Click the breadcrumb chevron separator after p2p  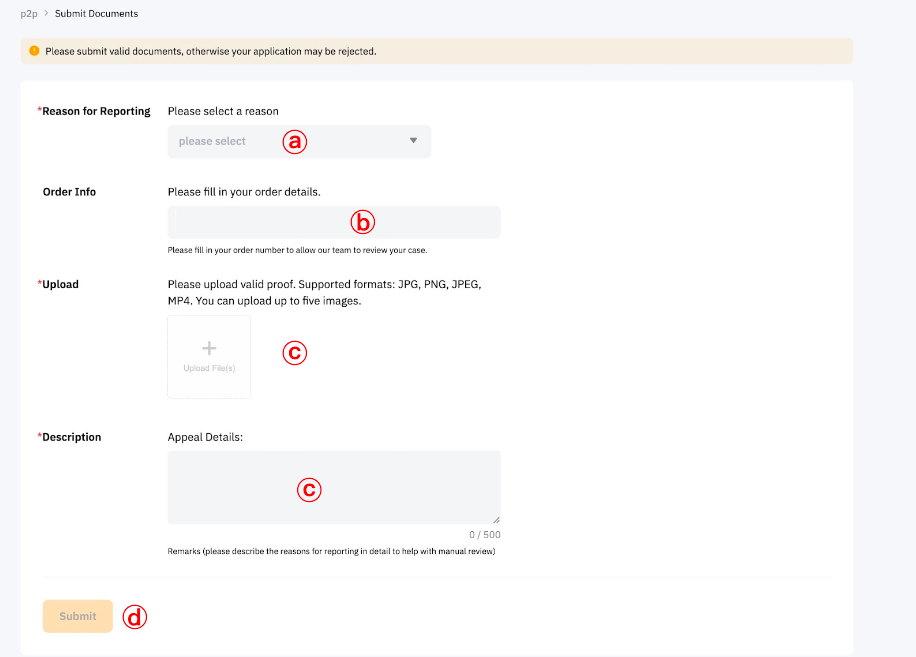(46, 14)
